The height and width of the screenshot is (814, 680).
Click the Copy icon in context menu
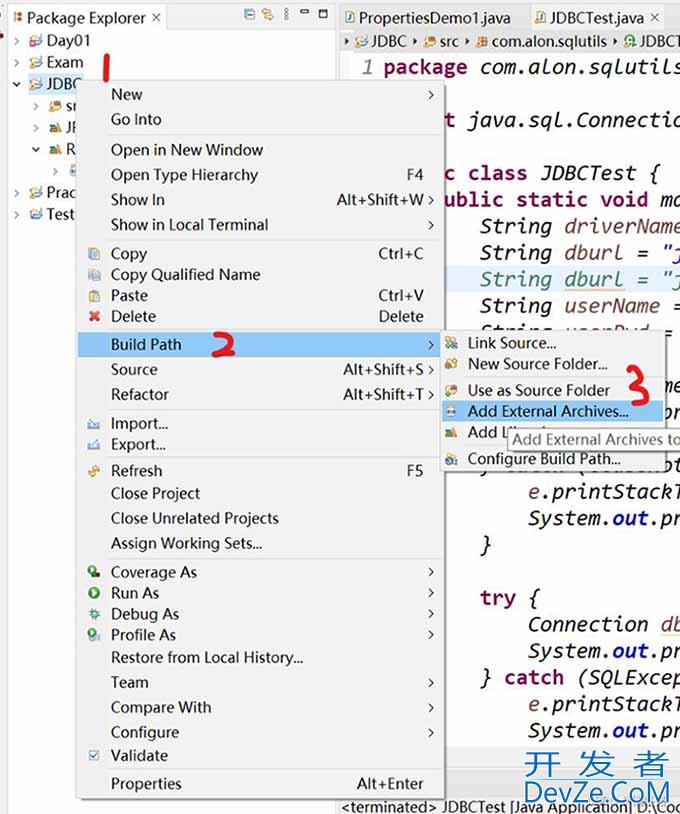(94, 254)
